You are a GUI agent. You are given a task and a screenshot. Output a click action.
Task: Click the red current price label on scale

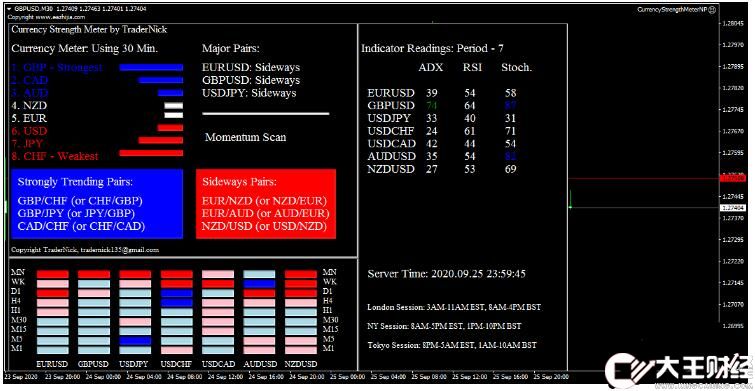[x=732, y=178]
